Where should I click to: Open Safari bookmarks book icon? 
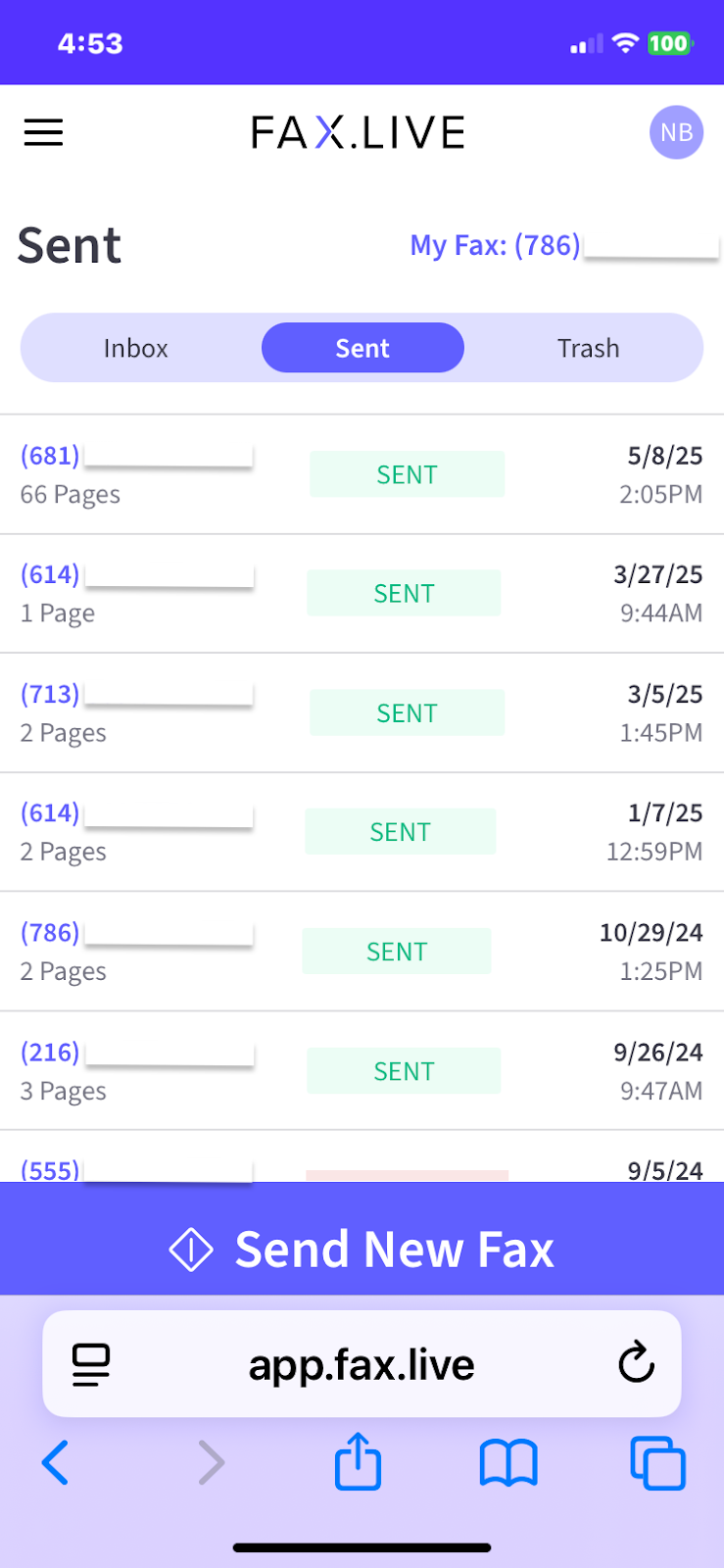click(x=508, y=1463)
